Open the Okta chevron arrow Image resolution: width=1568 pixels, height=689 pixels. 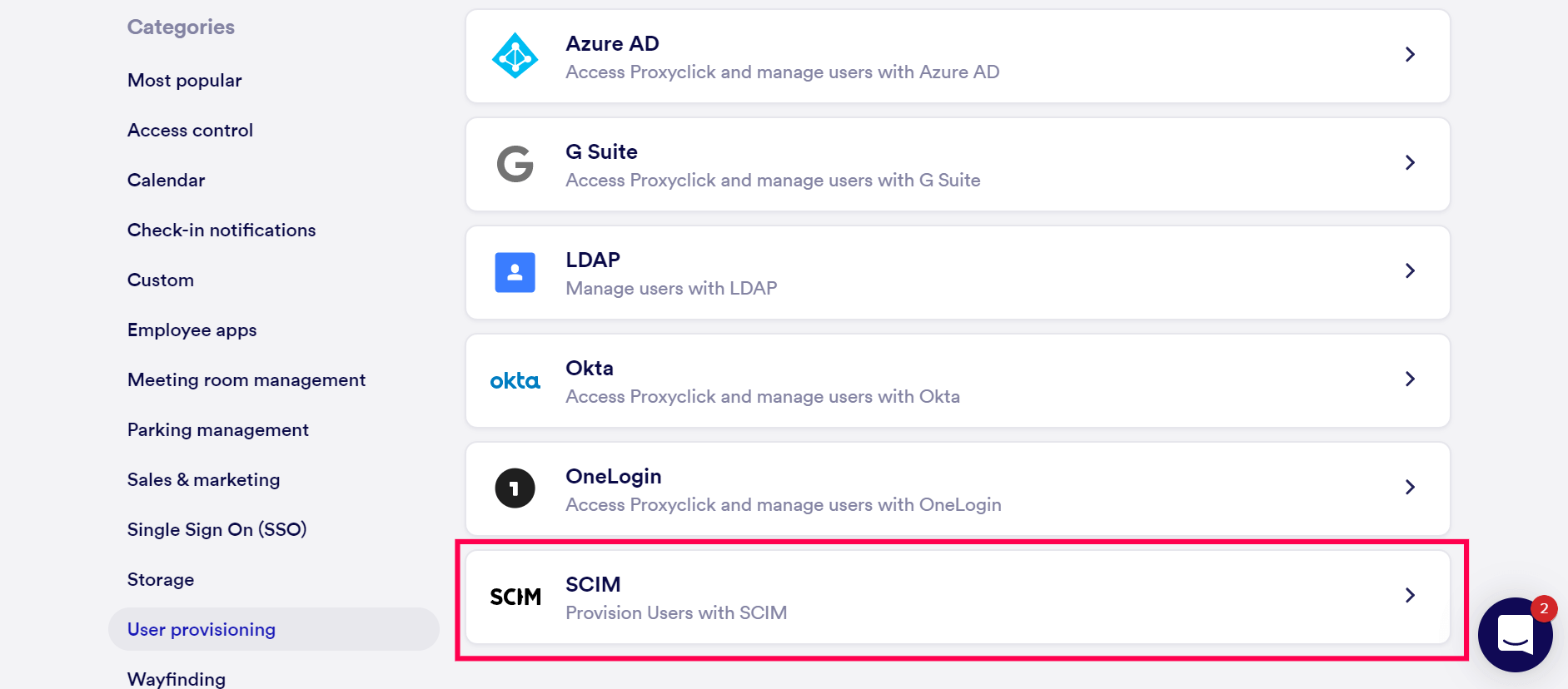click(x=1410, y=379)
